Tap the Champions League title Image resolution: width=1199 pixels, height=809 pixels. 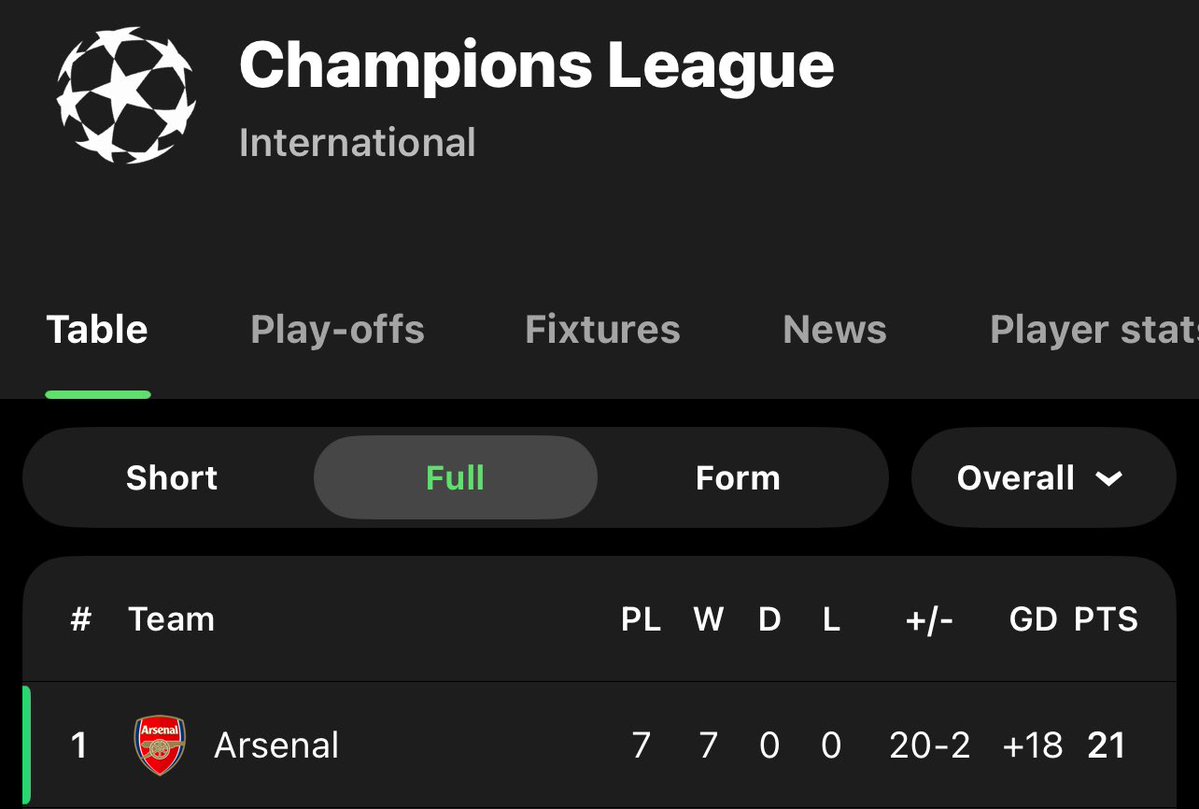click(x=536, y=66)
